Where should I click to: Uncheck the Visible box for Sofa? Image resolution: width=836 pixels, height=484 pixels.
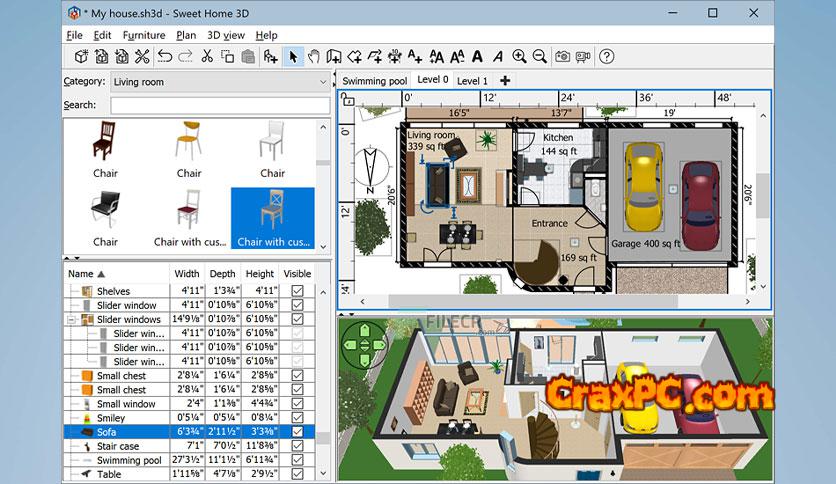tap(297, 432)
